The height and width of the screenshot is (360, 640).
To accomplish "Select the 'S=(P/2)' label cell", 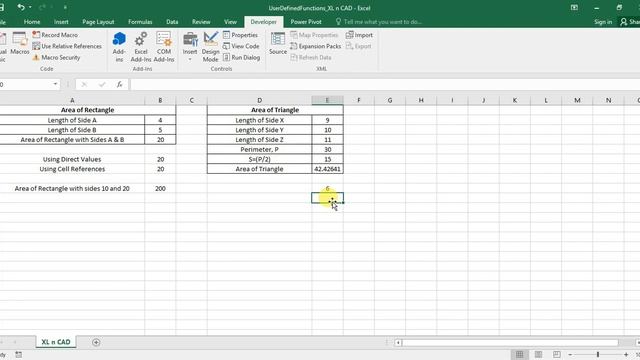I will pyautogui.click(x=260, y=159).
